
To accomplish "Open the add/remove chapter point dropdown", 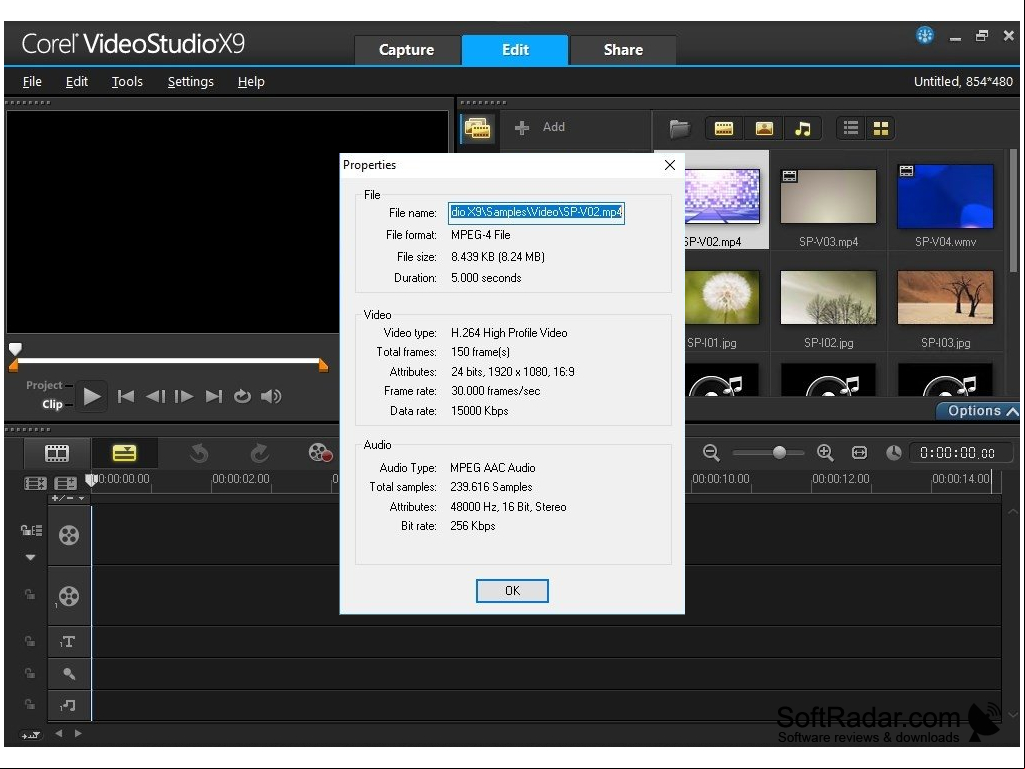I will (68, 498).
